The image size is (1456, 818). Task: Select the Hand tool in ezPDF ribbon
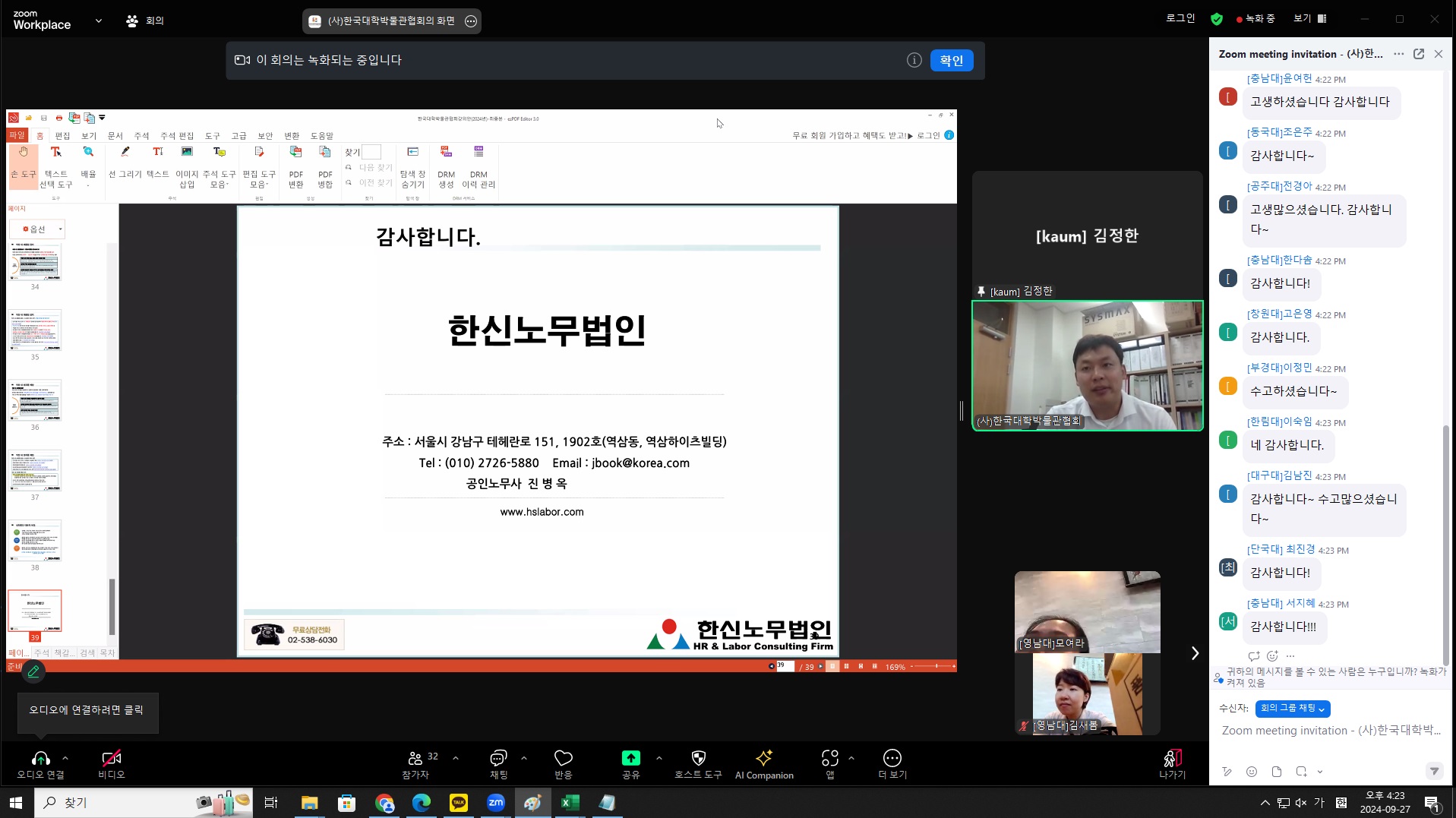pyautogui.click(x=23, y=166)
